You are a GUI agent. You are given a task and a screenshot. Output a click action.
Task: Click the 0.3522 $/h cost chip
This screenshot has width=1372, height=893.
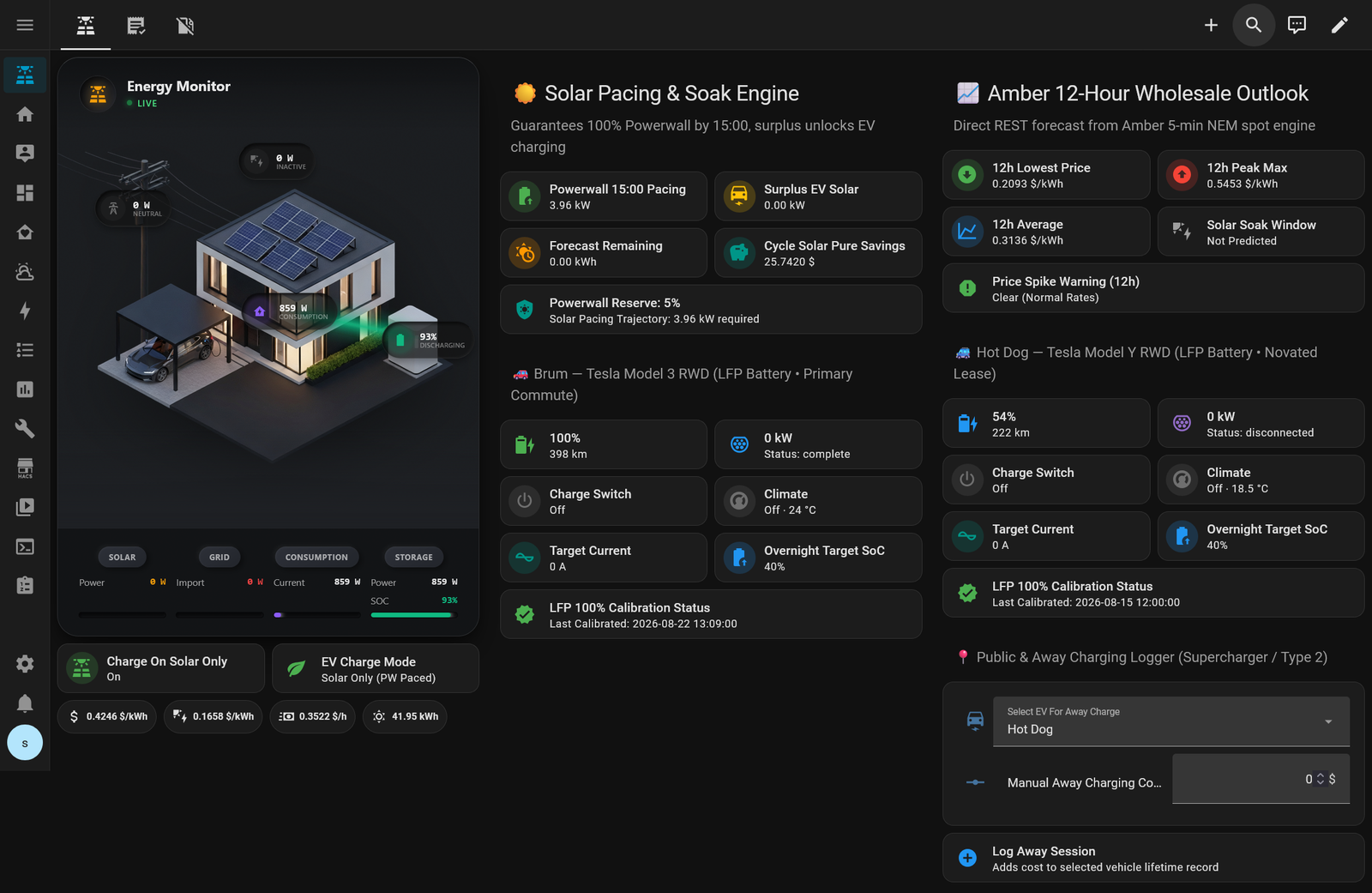point(313,716)
